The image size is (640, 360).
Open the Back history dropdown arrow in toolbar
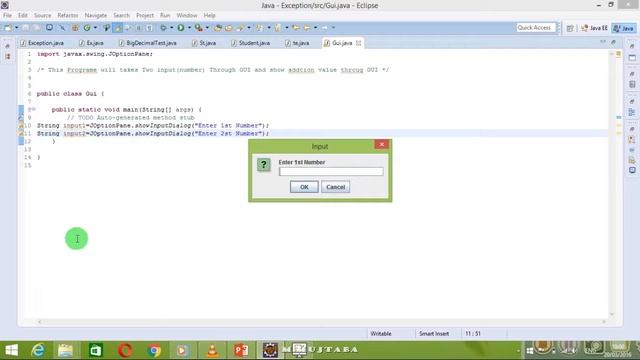[x=316, y=28]
